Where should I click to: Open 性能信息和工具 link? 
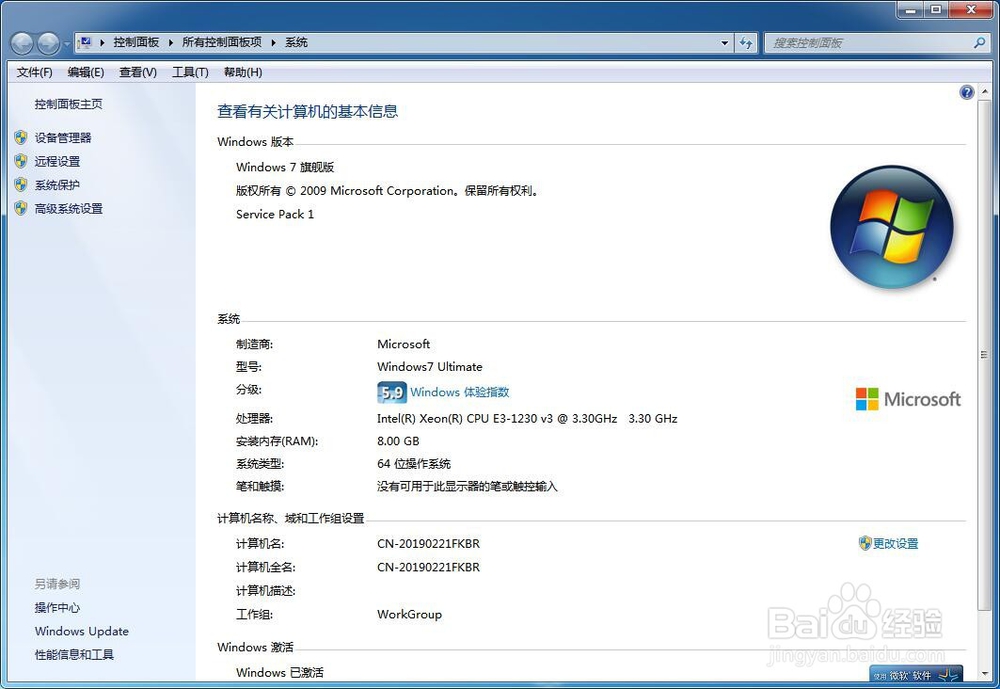74,655
